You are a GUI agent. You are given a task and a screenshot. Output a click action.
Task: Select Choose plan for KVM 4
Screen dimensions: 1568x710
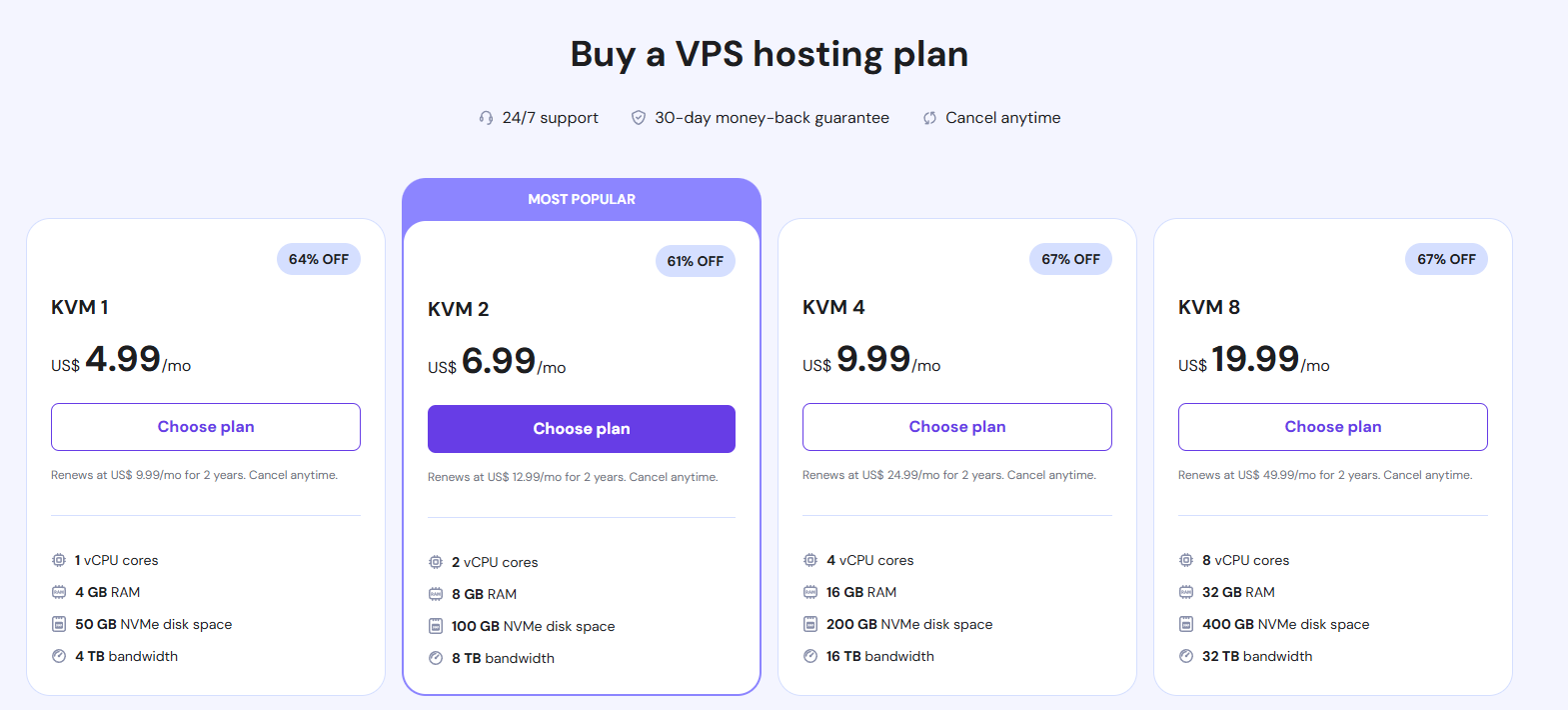click(957, 427)
